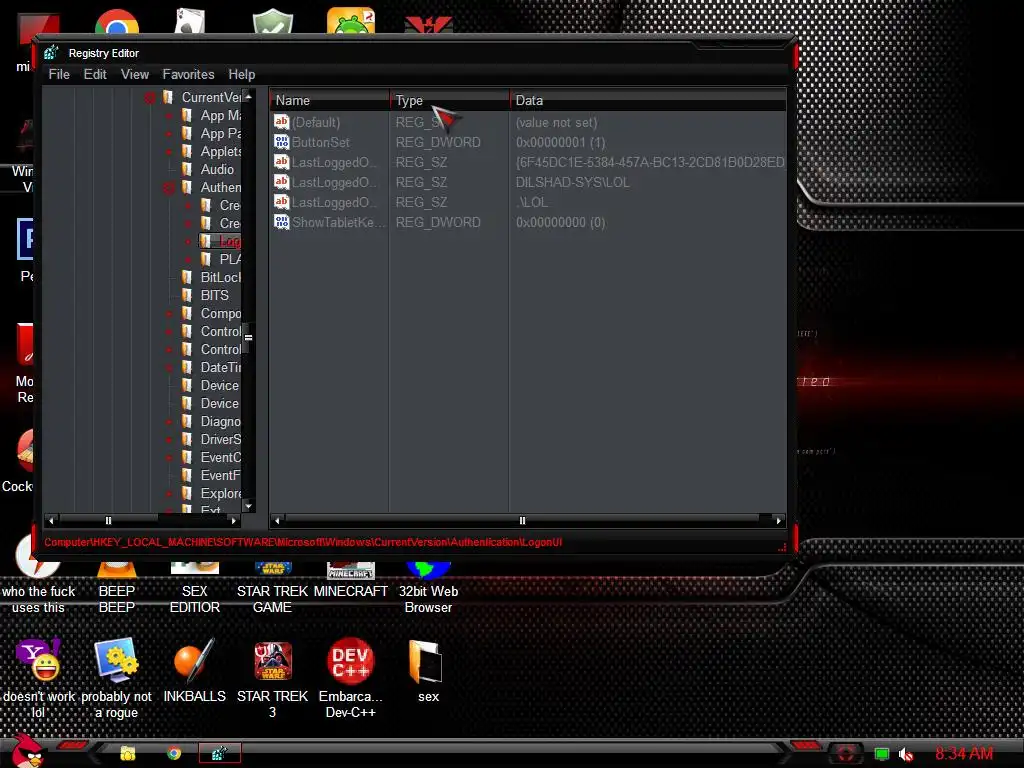
Task: Click the '(value not set)' data cell
Action: tap(556, 122)
